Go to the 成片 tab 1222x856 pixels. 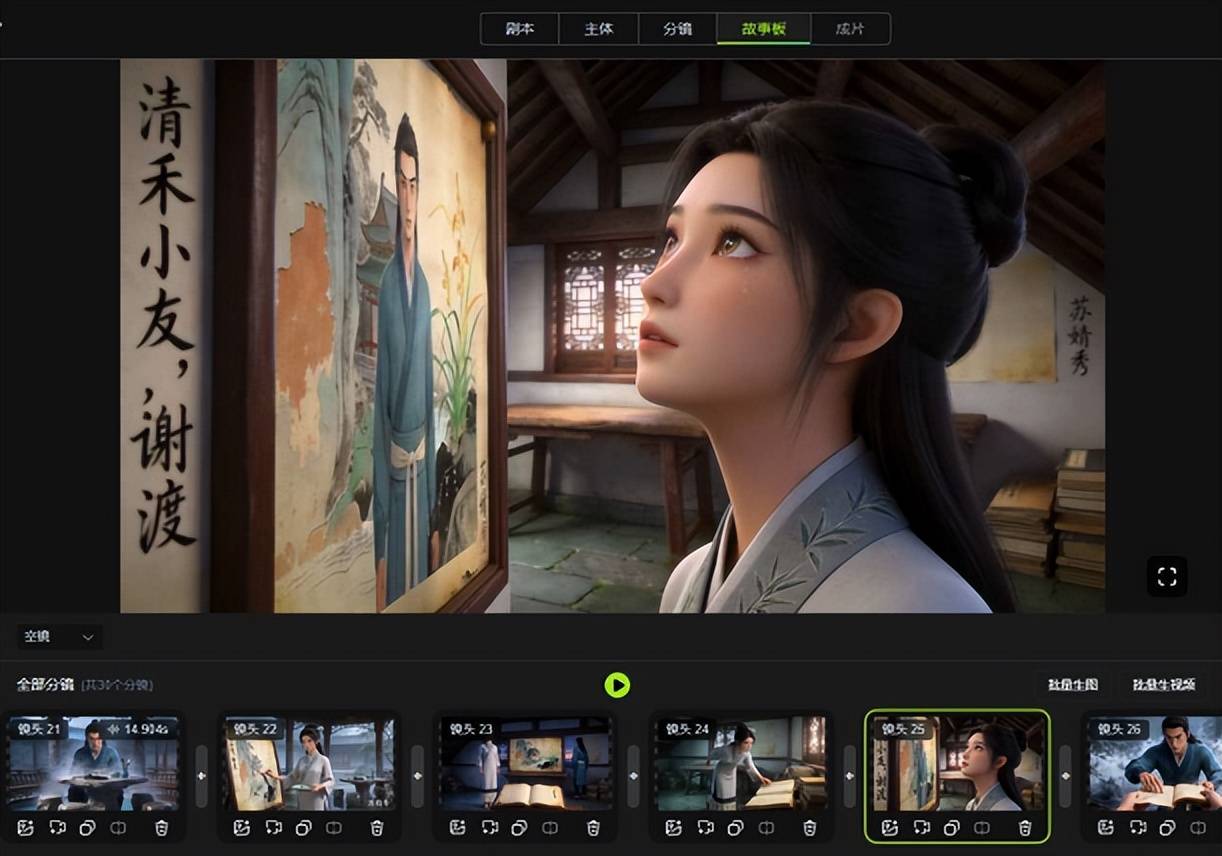coord(850,29)
